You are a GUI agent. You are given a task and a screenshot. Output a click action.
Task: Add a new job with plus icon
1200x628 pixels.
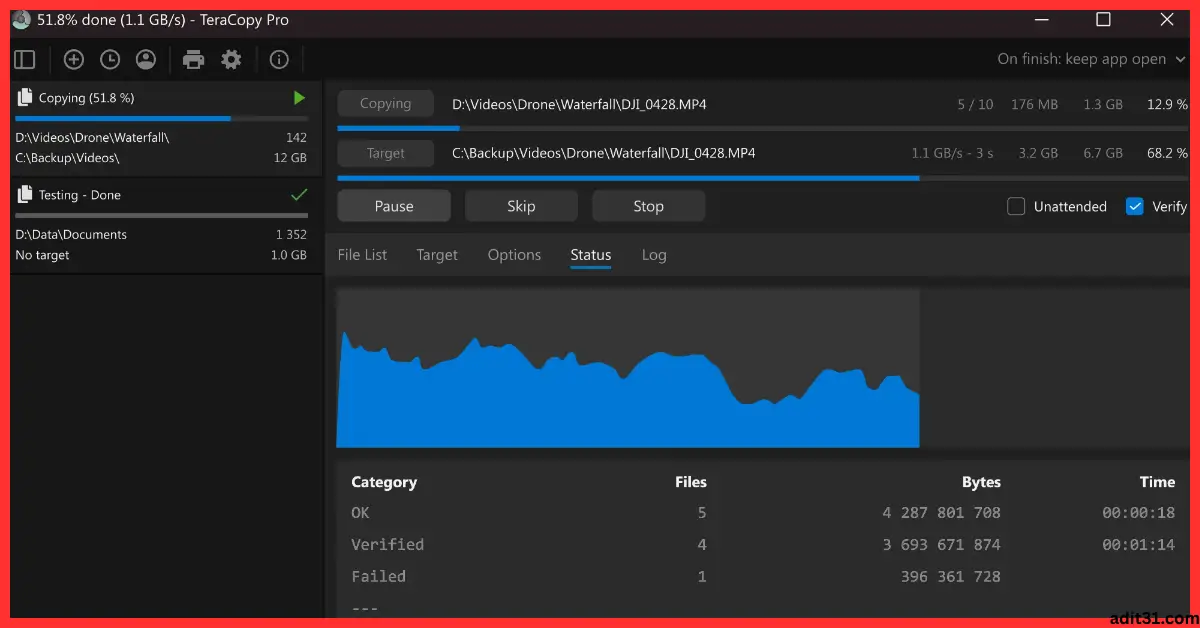tap(74, 60)
